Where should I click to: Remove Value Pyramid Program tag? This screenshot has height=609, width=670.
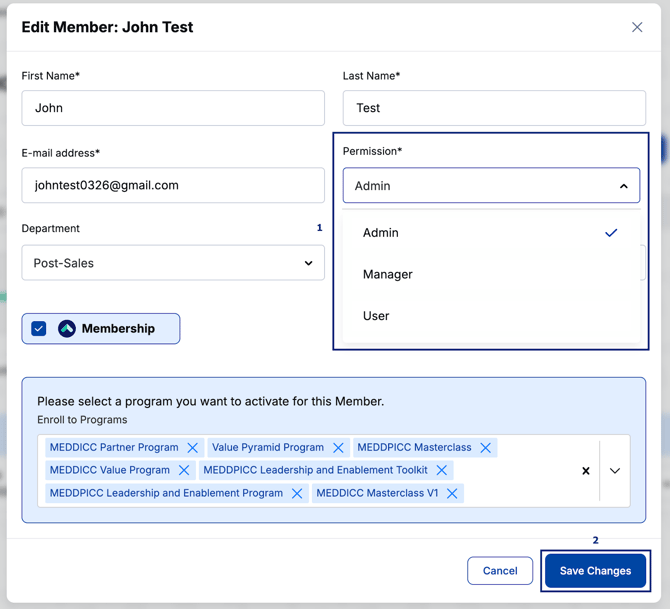[x=338, y=448]
